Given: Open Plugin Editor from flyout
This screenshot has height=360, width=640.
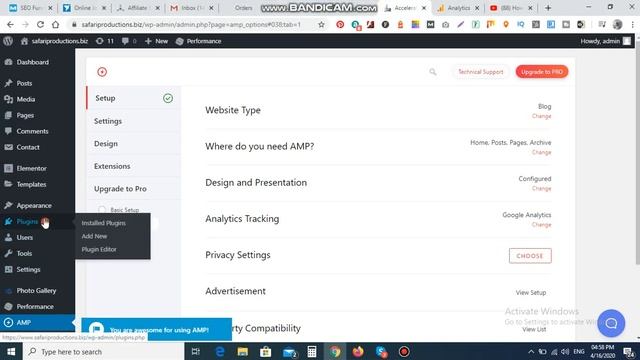Looking at the screenshot, I should coord(99,249).
